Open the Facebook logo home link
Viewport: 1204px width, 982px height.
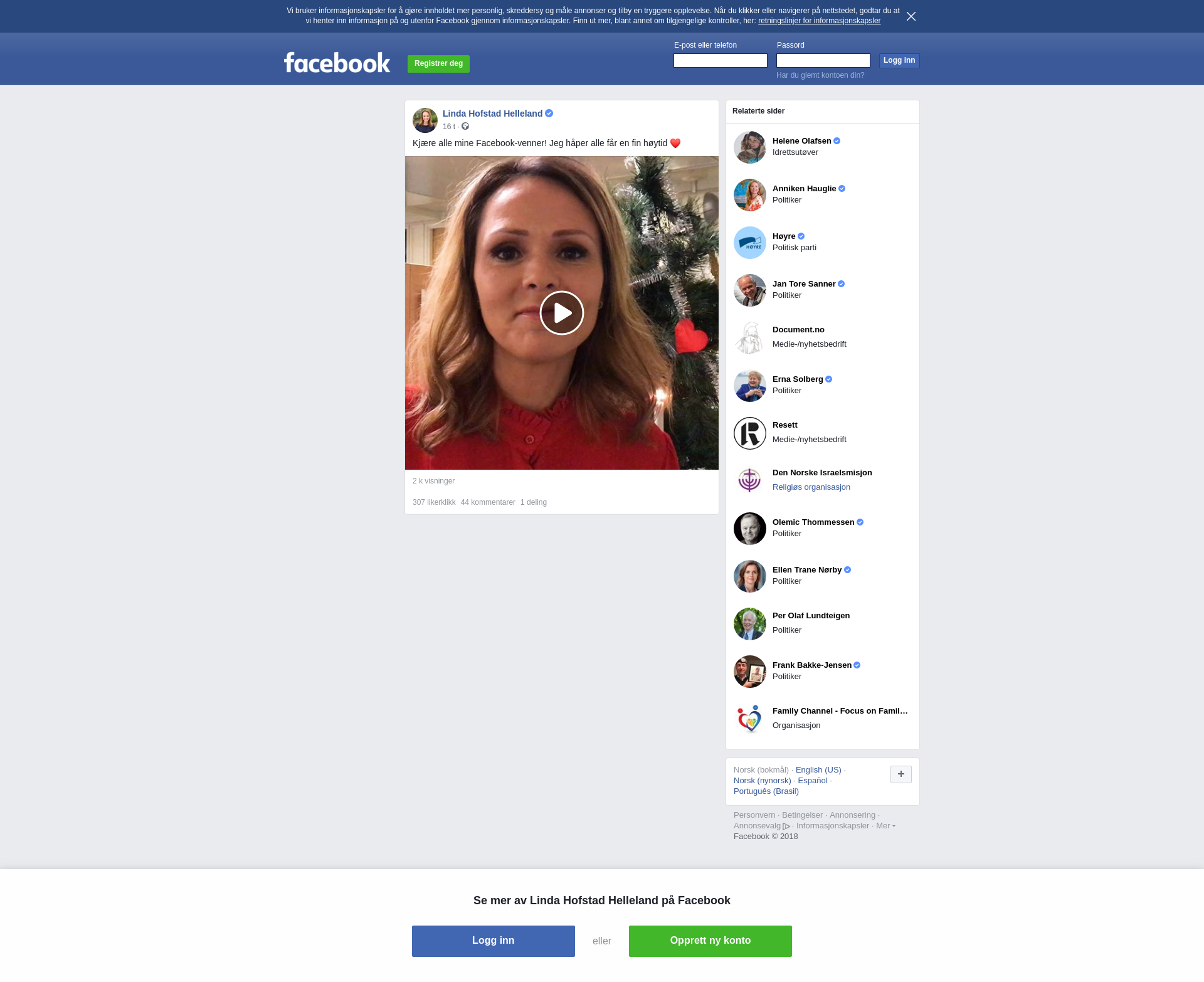coord(337,62)
